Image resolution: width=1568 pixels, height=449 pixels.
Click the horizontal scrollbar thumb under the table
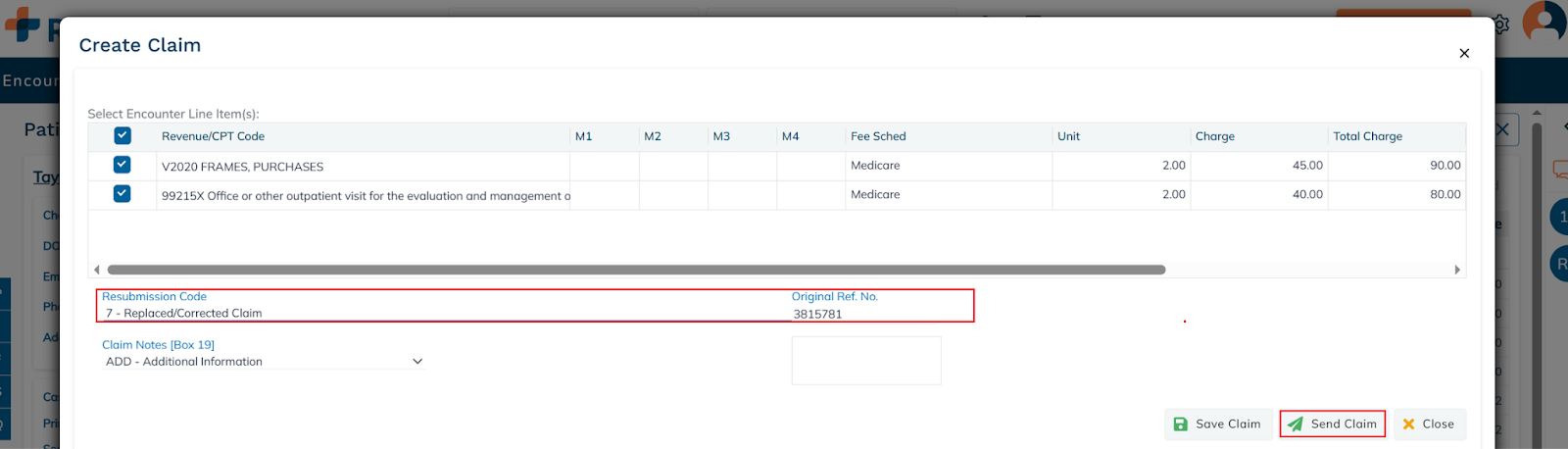pos(635,270)
